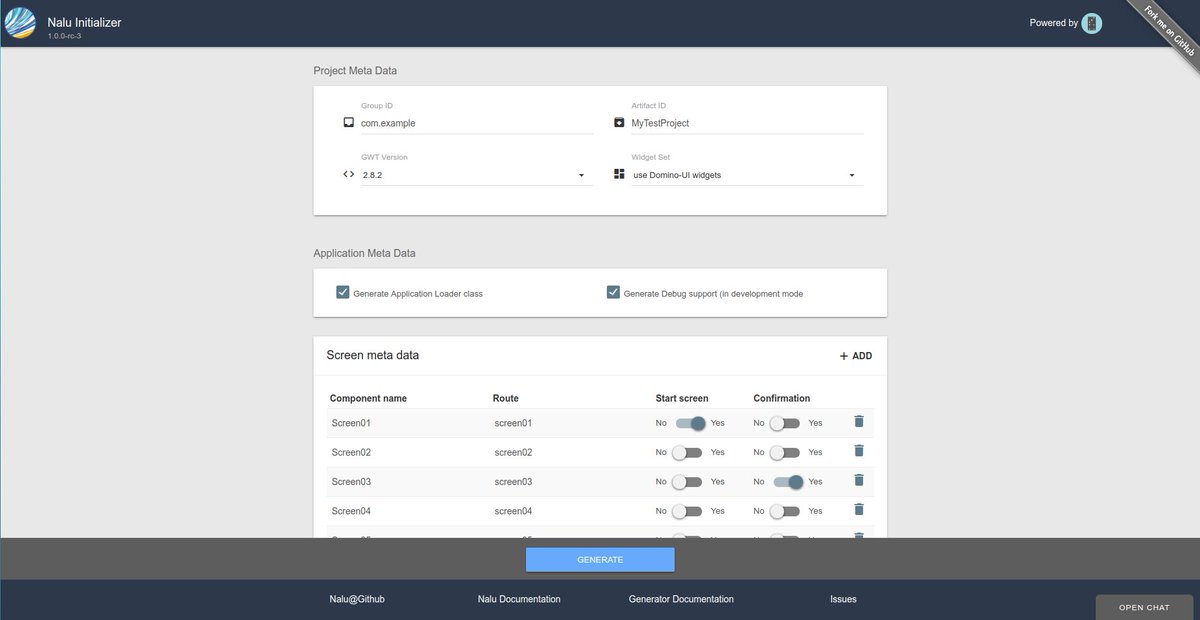This screenshot has width=1200, height=620.
Task: Click the Confirmation column header
Action: tap(782, 398)
